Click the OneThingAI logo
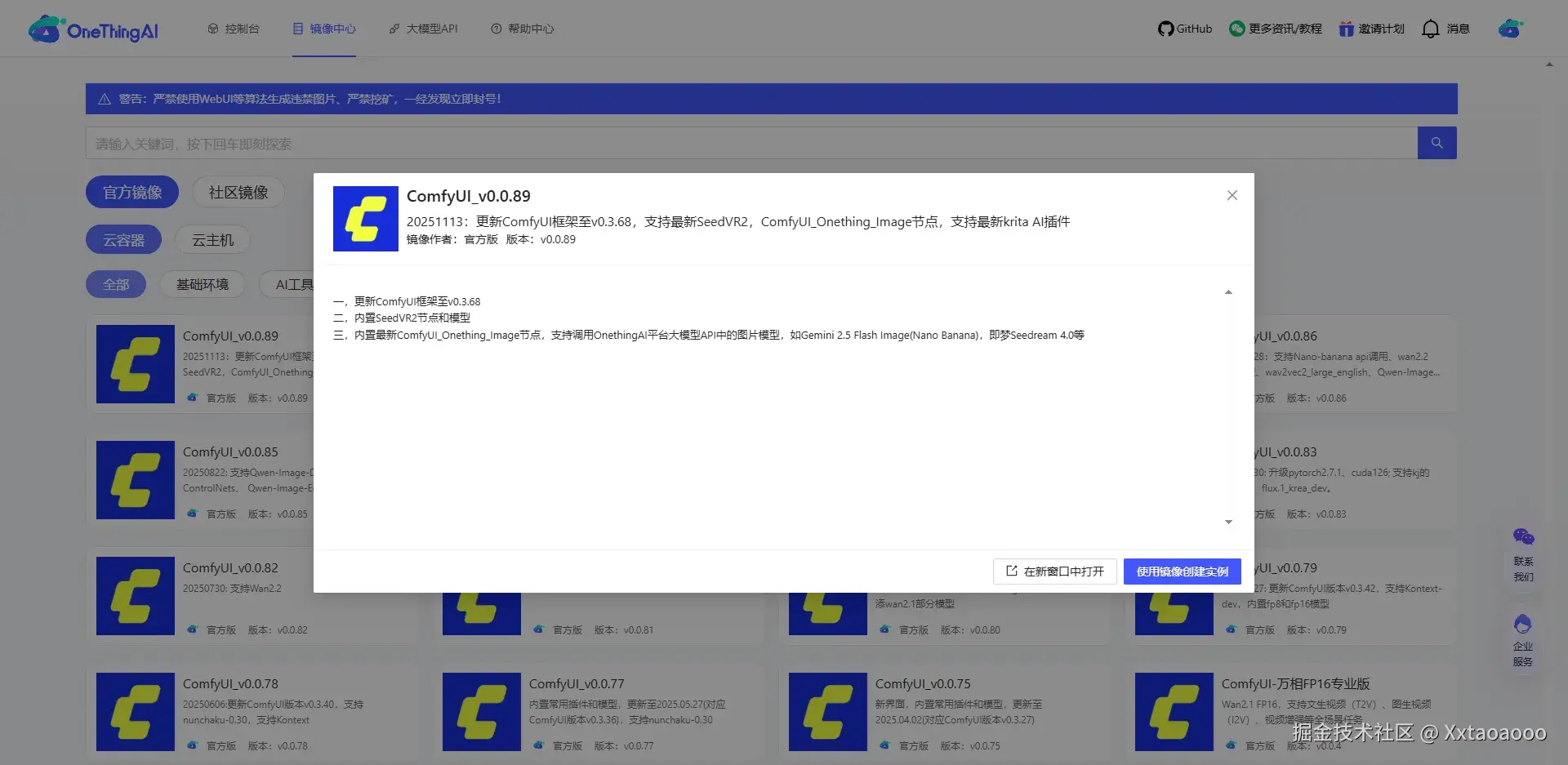This screenshot has width=1568, height=765. (93, 29)
